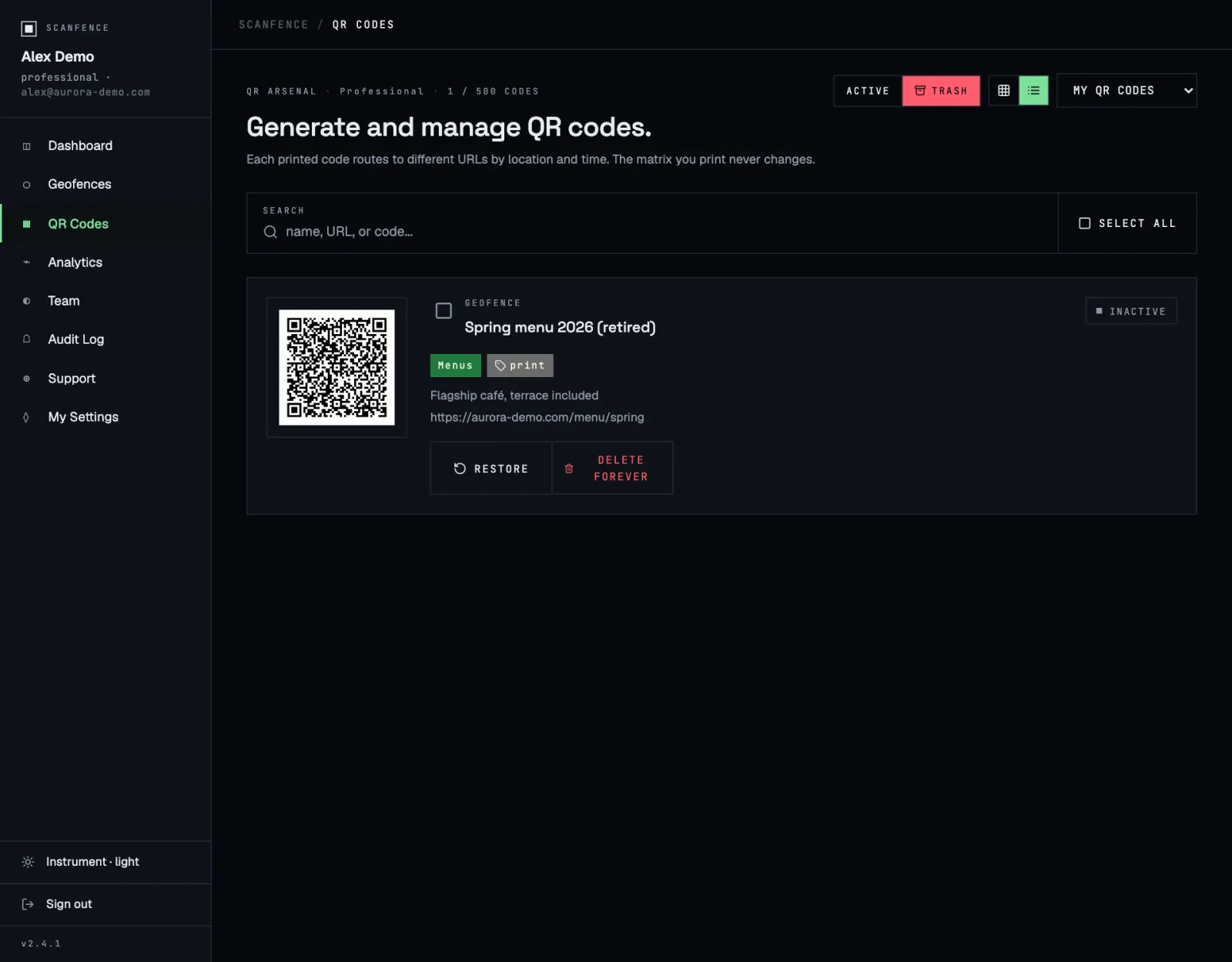Restore the Spring menu code
This screenshot has width=1232, height=962.
tap(491, 468)
